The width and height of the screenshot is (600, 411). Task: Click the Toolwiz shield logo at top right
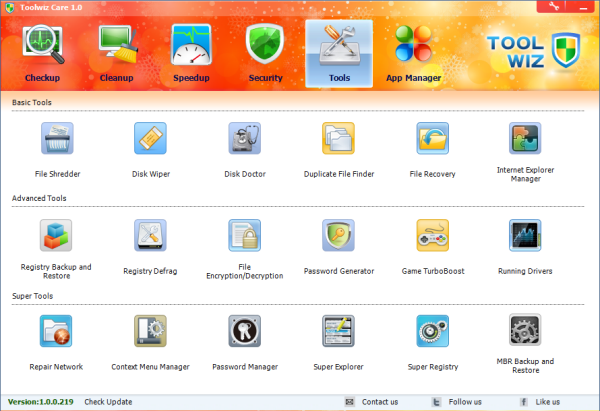(566, 50)
